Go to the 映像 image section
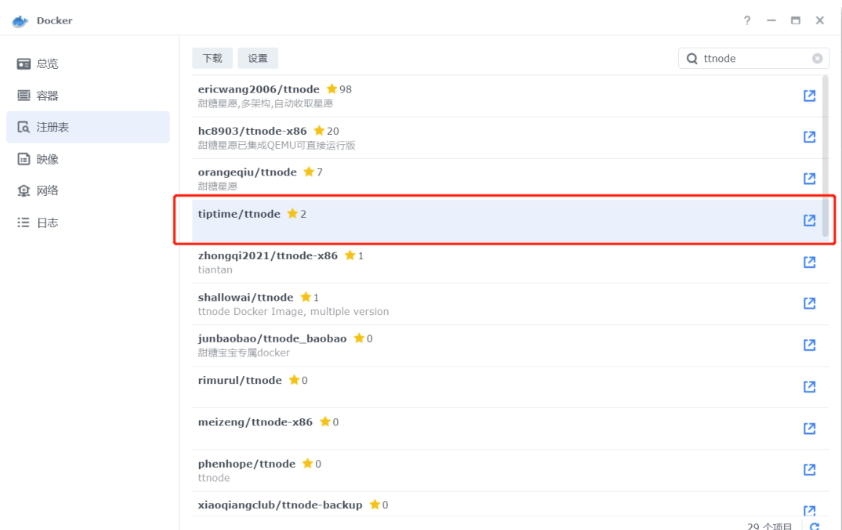Image resolution: width=842 pixels, height=530 pixels. pyautogui.click(x=48, y=159)
